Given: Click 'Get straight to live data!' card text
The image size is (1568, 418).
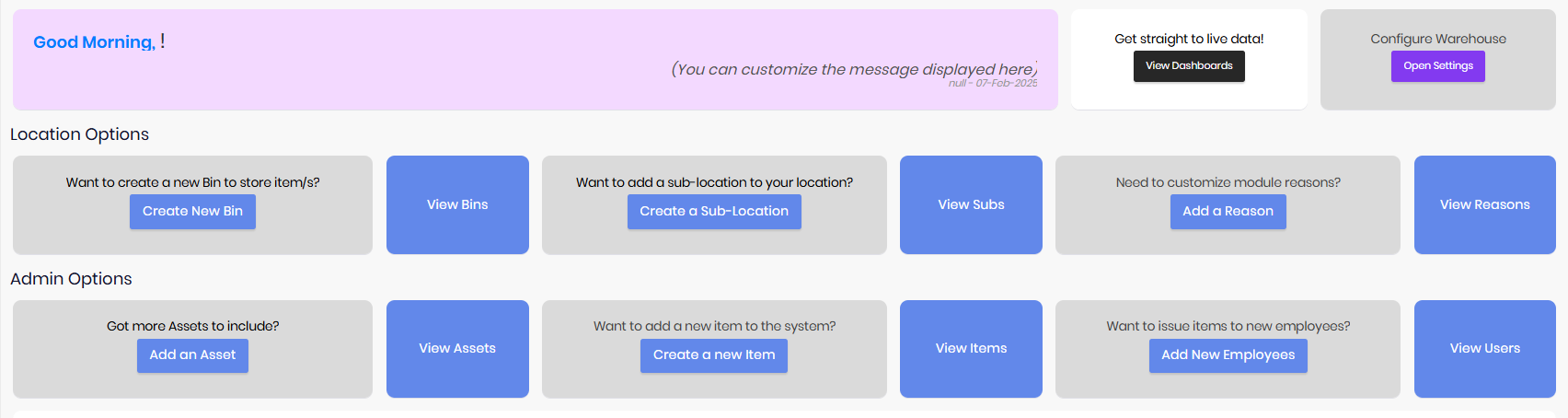Looking at the screenshot, I should point(1189,39).
